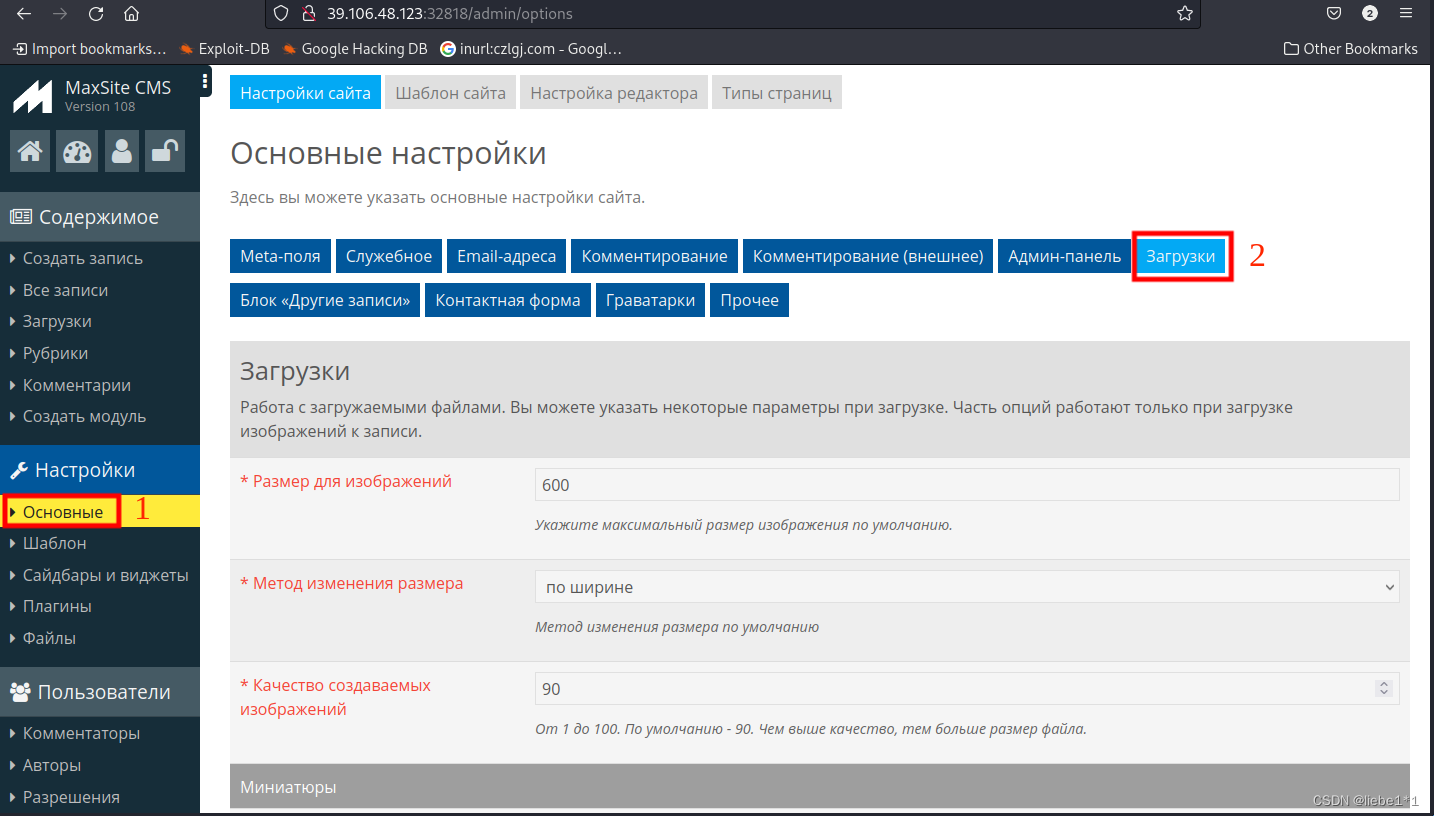
Task: Switch to Шаблон сайта tab
Action: [x=450, y=93]
